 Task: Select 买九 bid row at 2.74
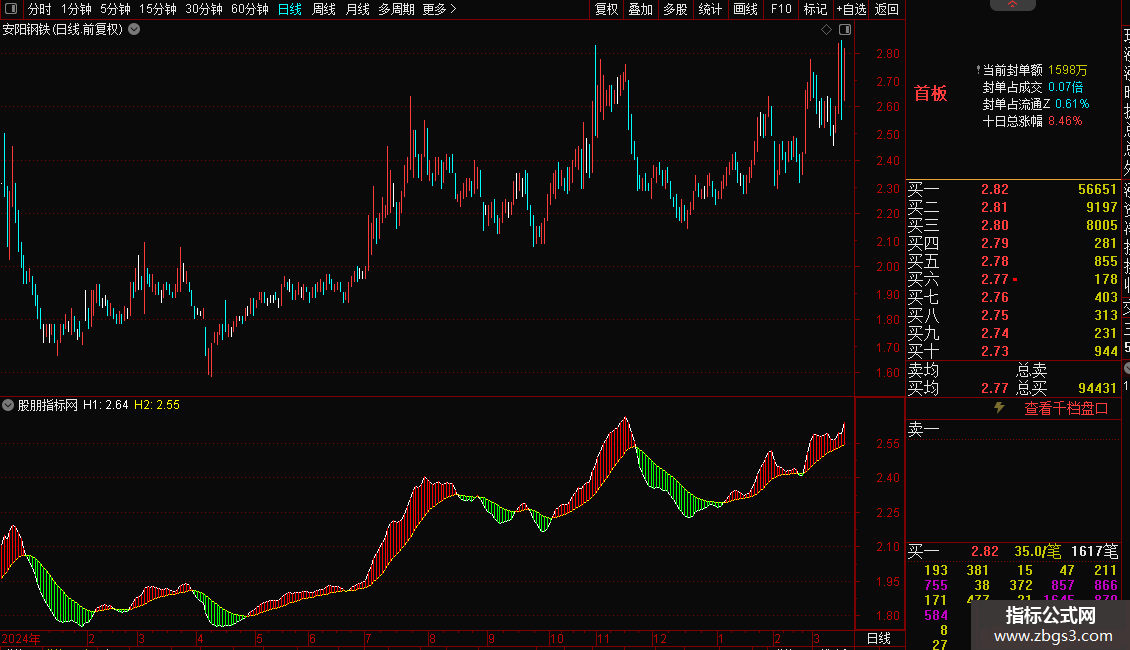coord(1013,334)
